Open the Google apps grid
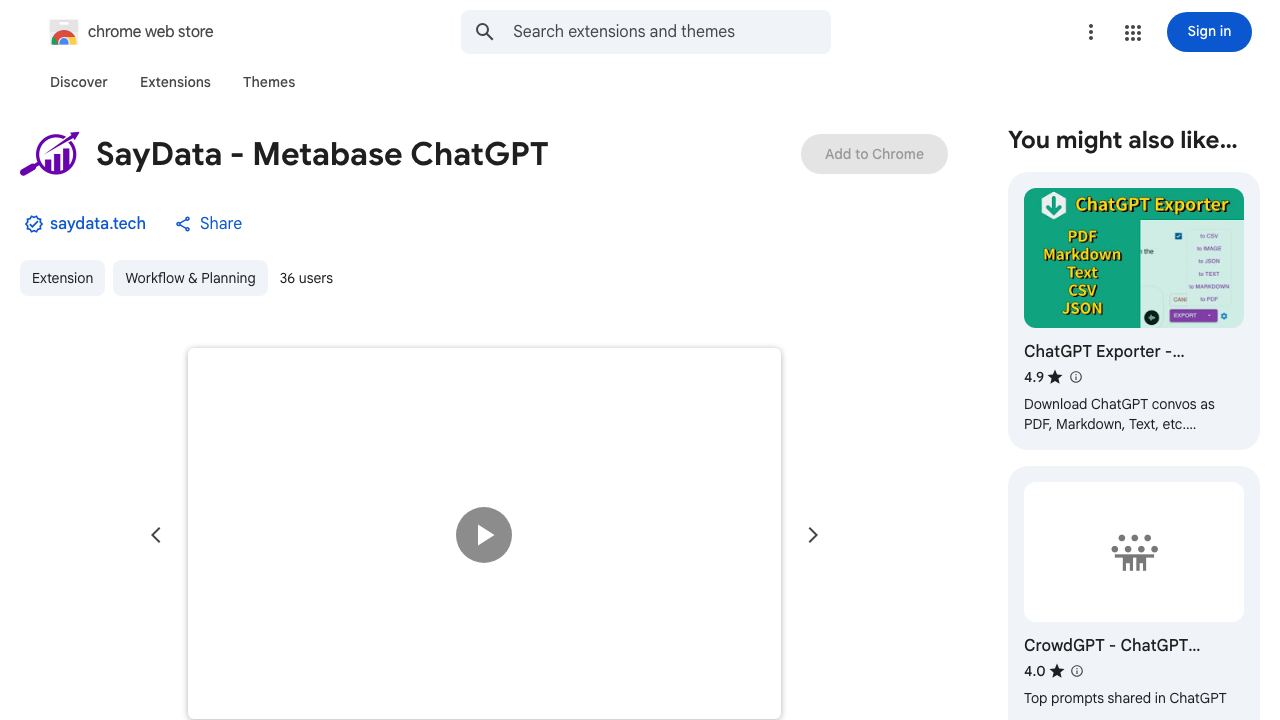The width and height of the screenshot is (1280, 720). click(x=1133, y=32)
